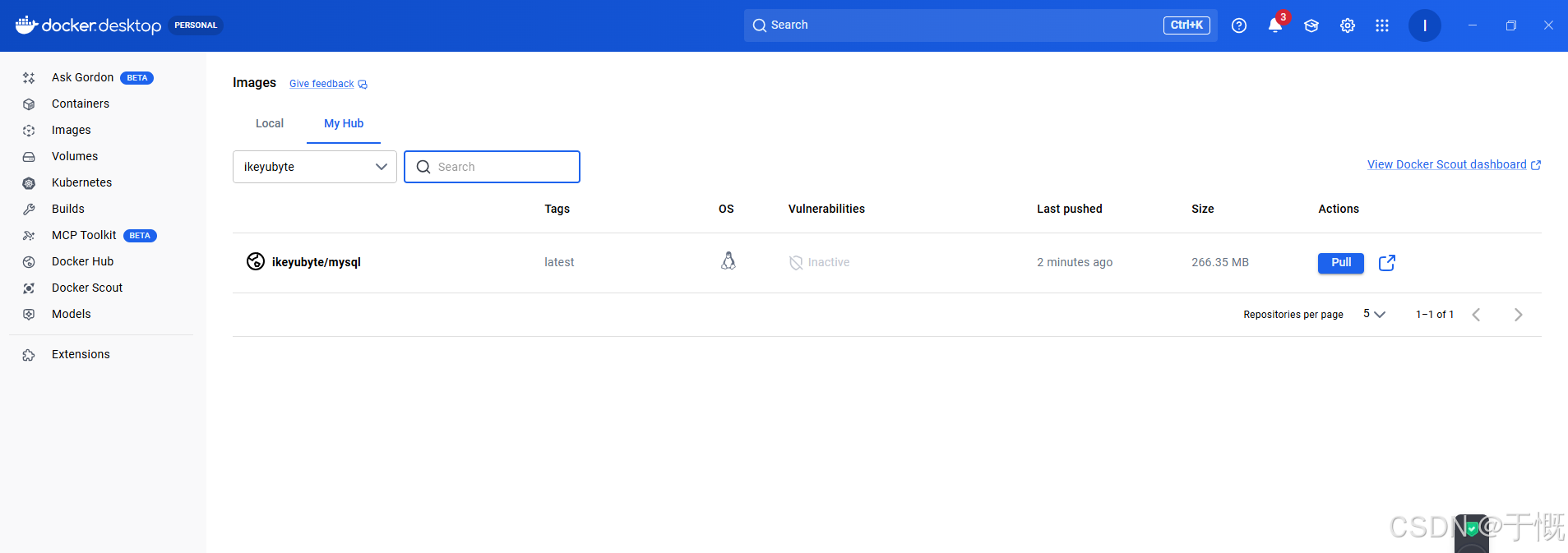
Task: Click the inactive vulnerabilities shield icon
Action: coord(796,263)
